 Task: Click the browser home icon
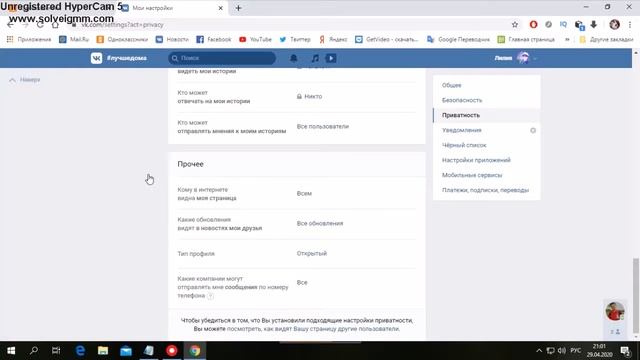(x=55, y=25)
